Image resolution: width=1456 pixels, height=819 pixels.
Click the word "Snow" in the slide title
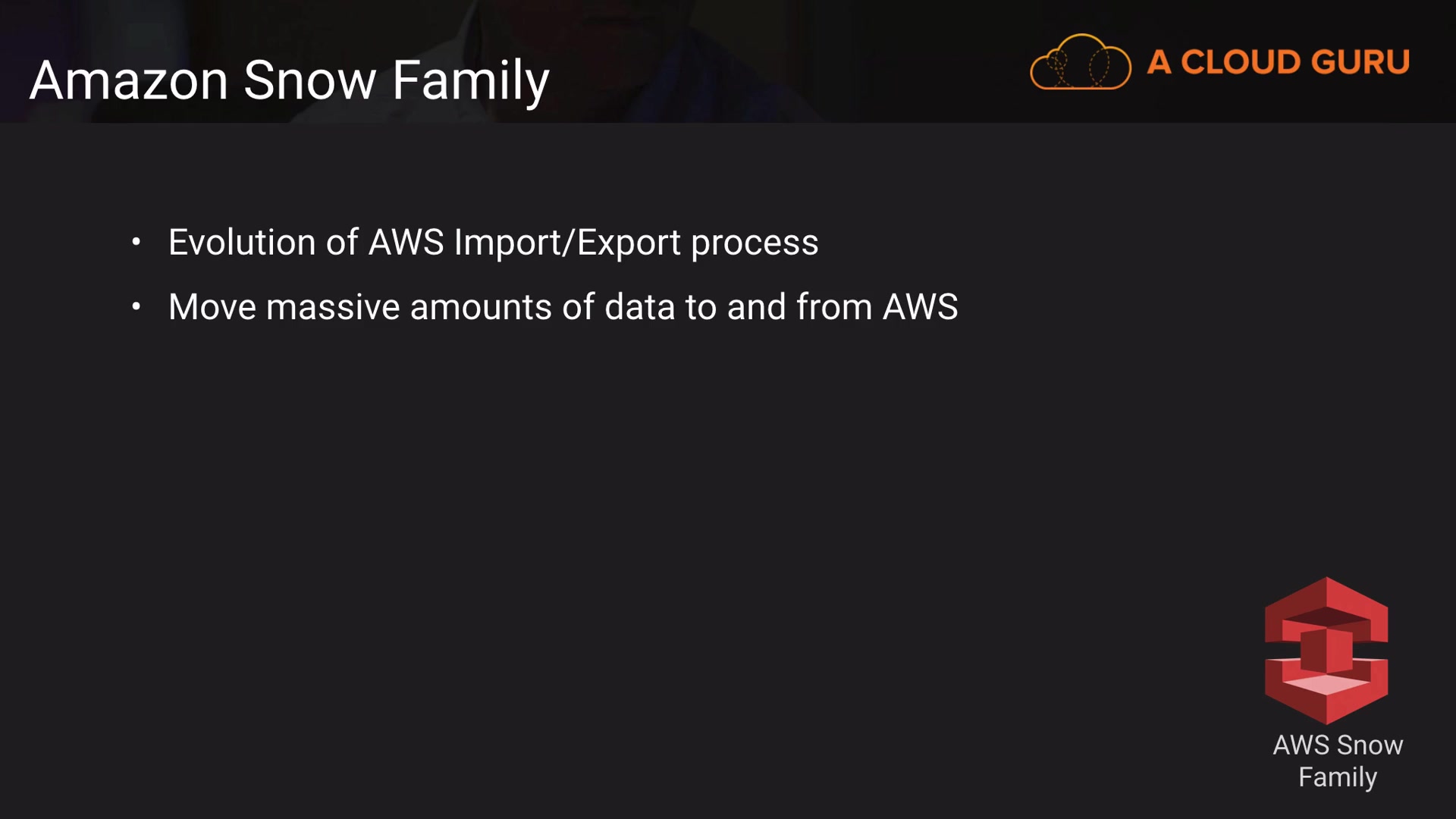click(309, 80)
